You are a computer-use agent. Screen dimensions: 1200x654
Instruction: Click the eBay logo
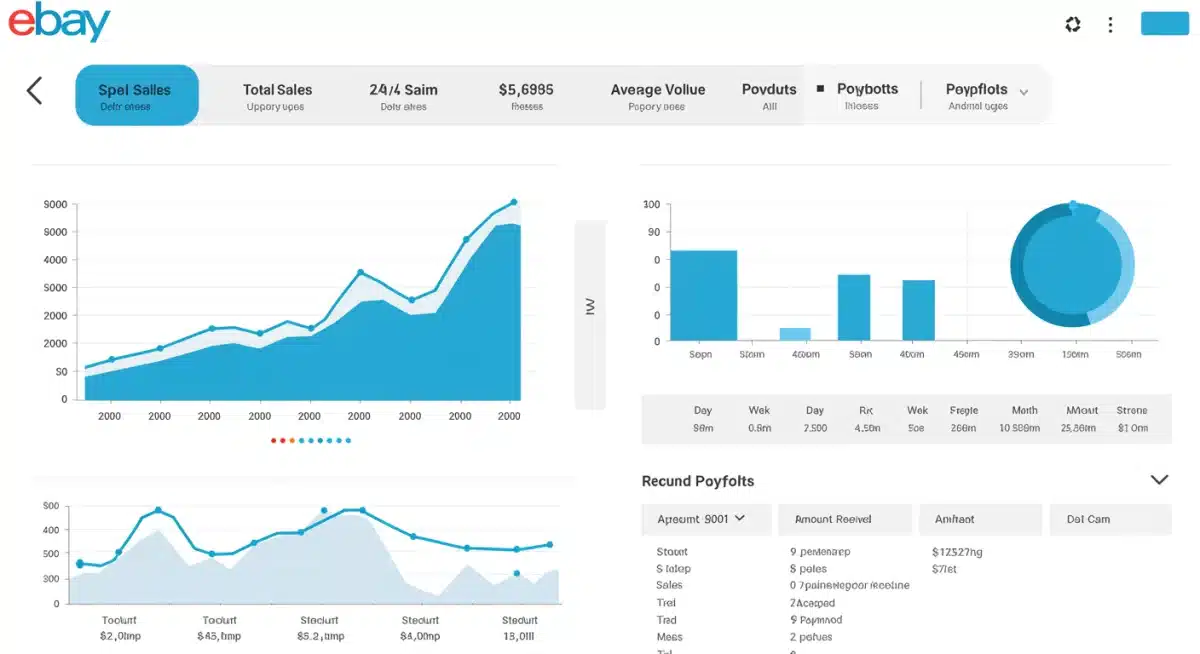[x=60, y=22]
